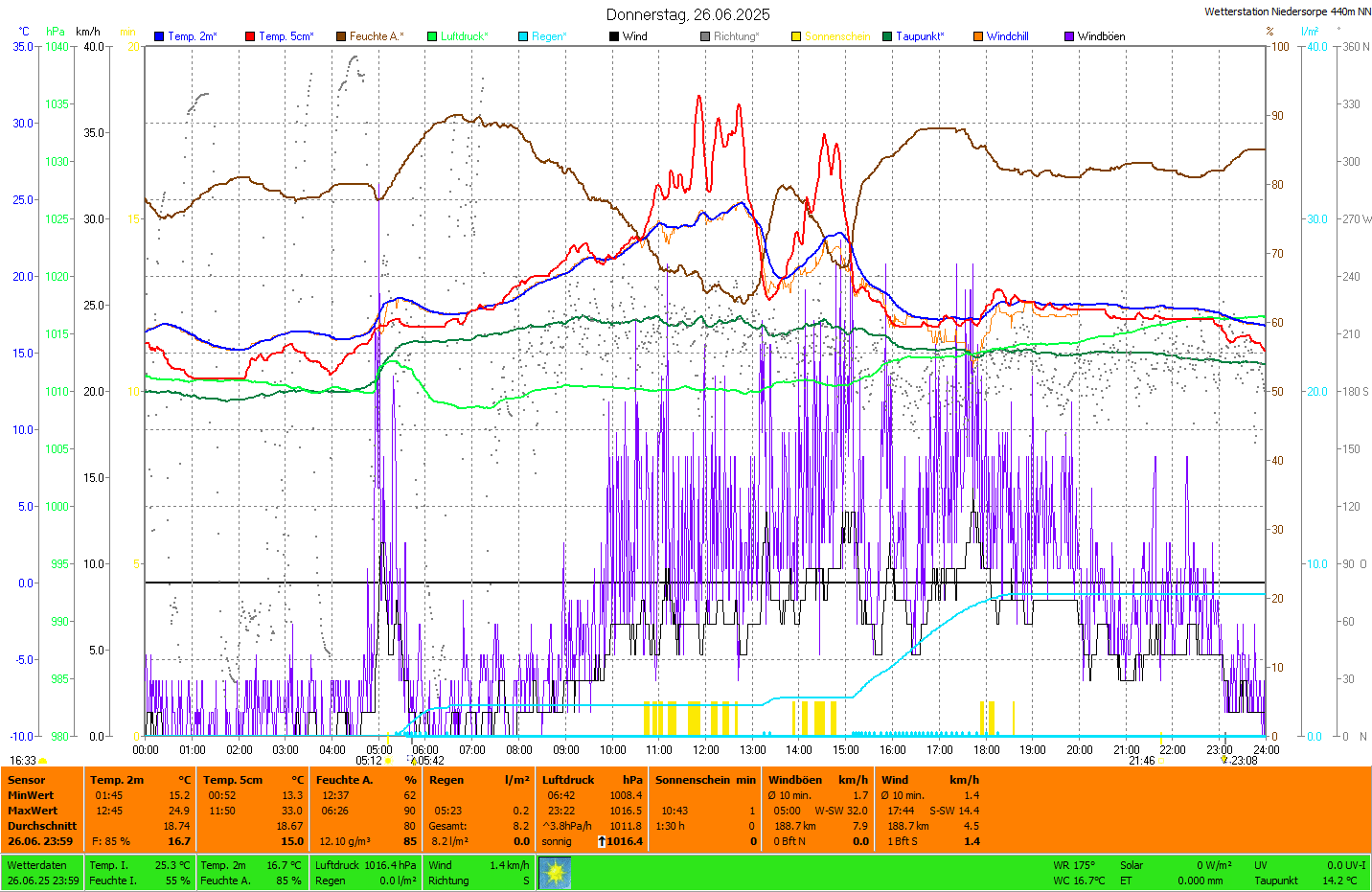Select the Sensor column header
Screen dimensions: 1372x892
point(27,780)
